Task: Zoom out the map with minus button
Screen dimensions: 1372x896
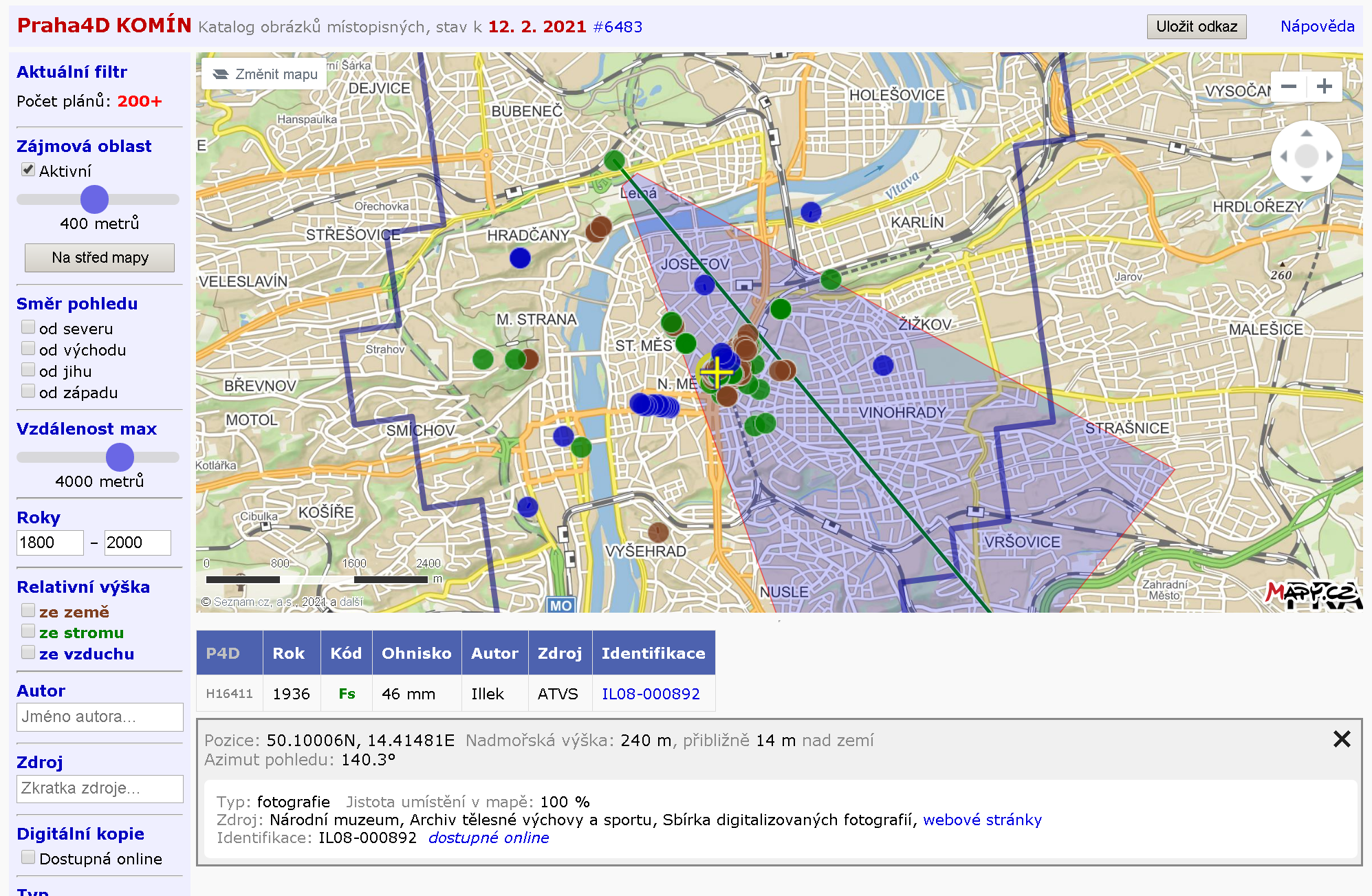Action: pos(1289,87)
